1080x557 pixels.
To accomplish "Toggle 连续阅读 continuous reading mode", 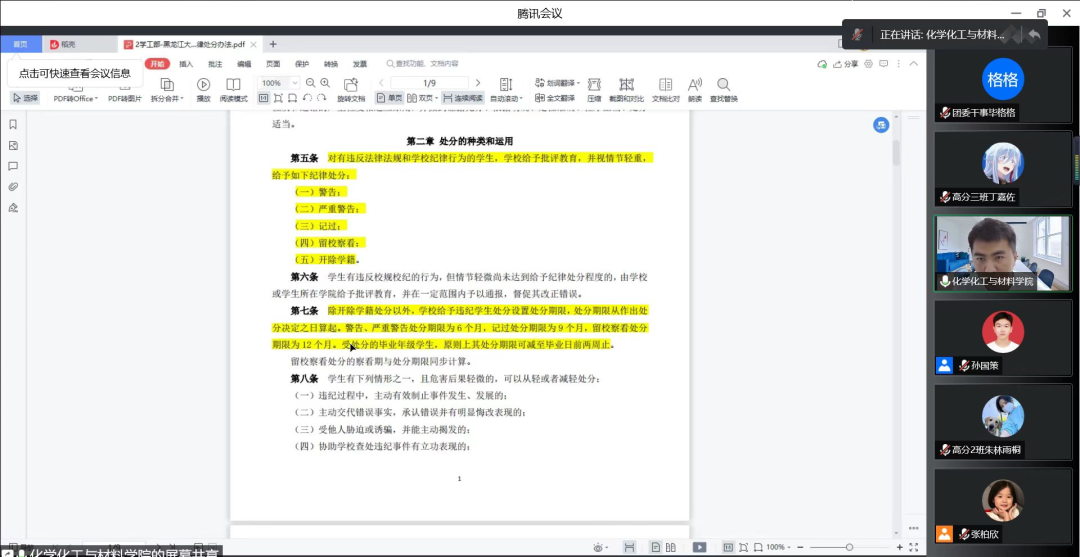I will tap(463, 98).
